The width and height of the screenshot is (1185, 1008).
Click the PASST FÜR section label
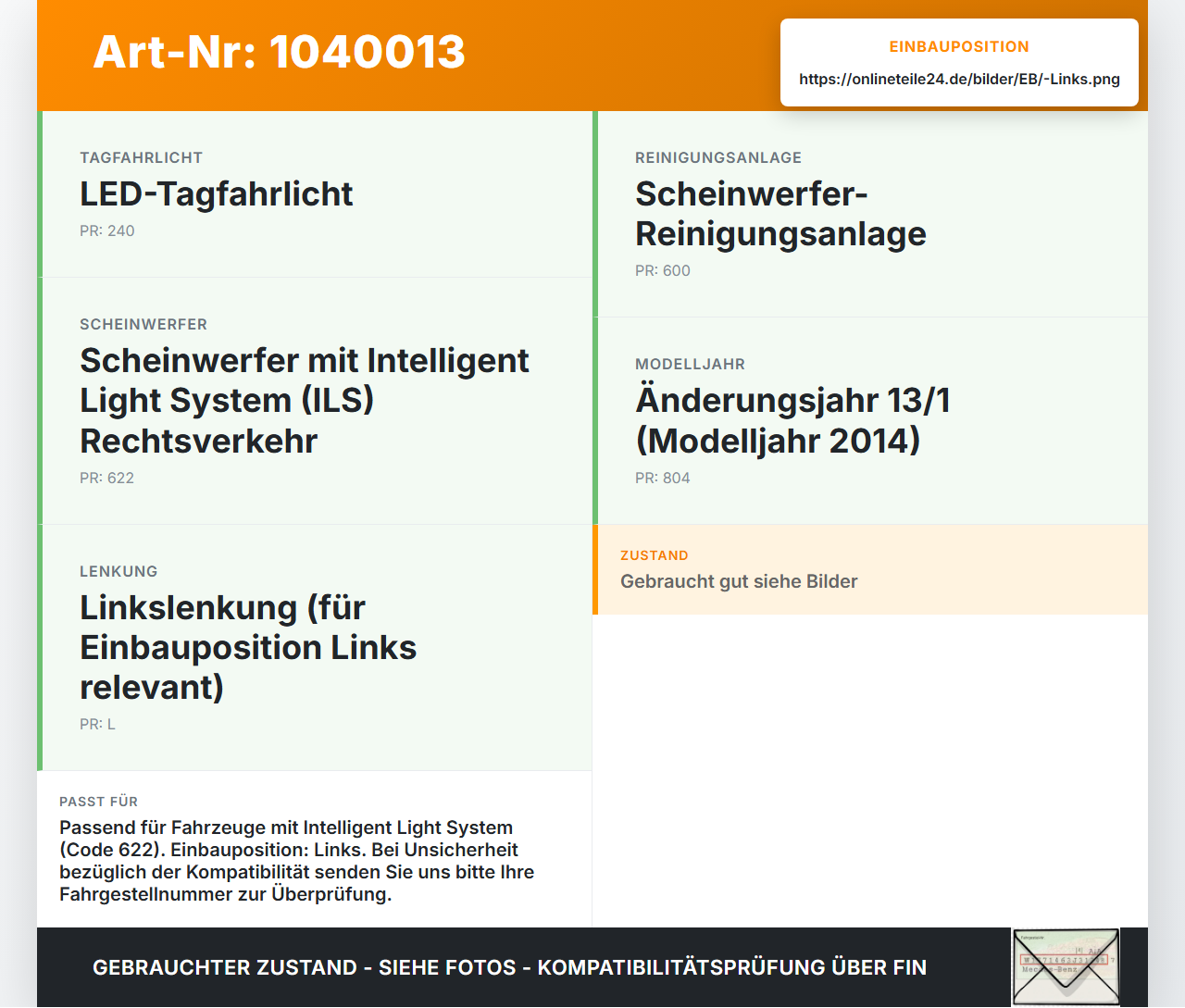click(99, 802)
